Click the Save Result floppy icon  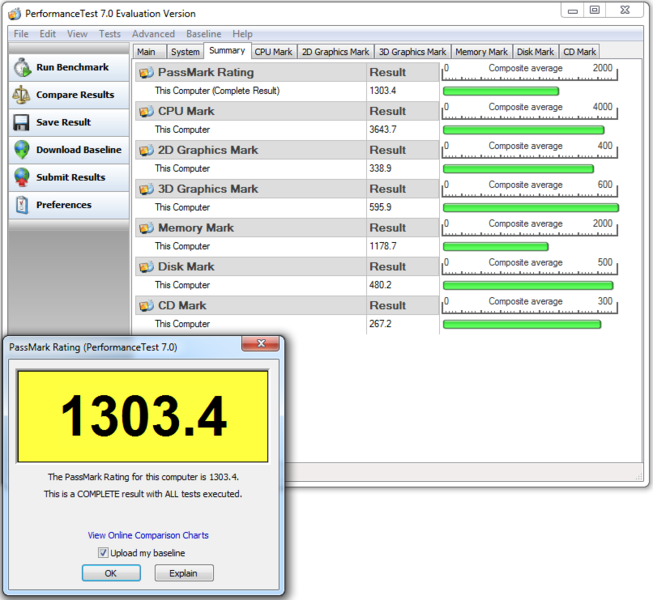pyautogui.click(x=21, y=123)
